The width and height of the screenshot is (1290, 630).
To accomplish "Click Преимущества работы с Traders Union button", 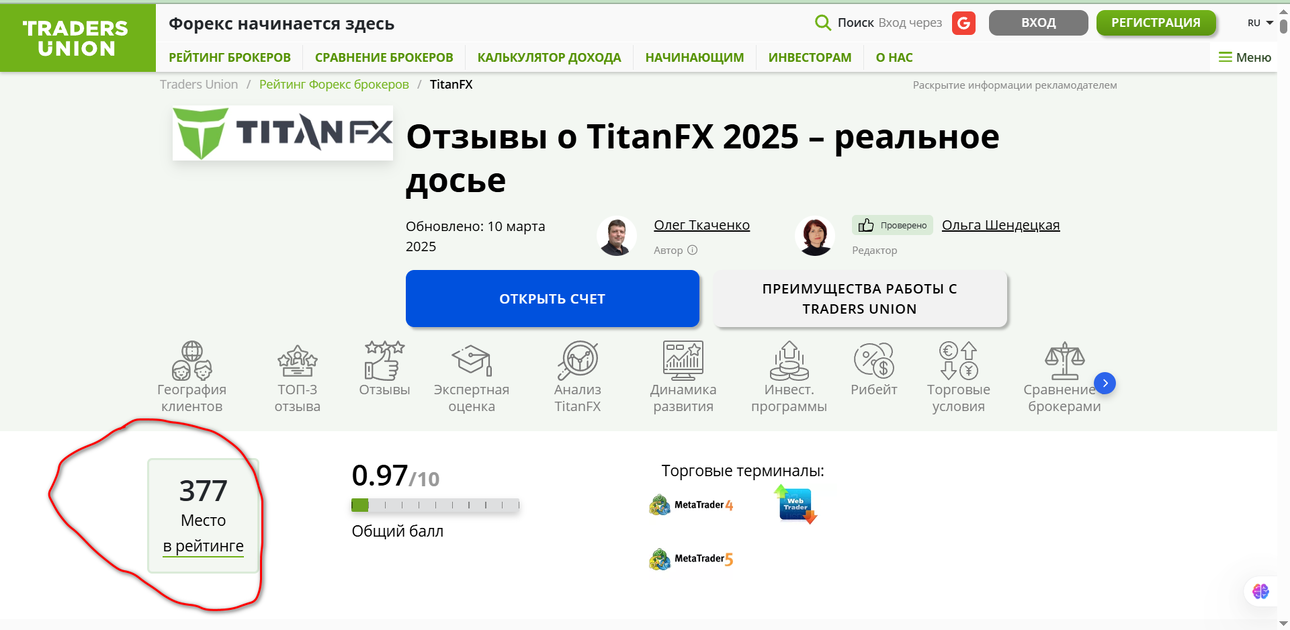I will 860,298.
